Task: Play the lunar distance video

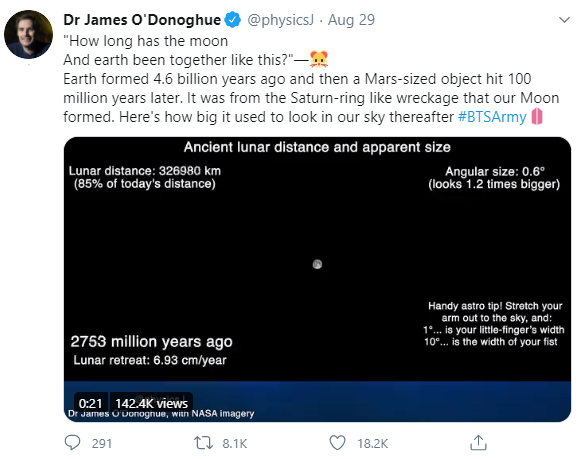Action: point(317,279)
